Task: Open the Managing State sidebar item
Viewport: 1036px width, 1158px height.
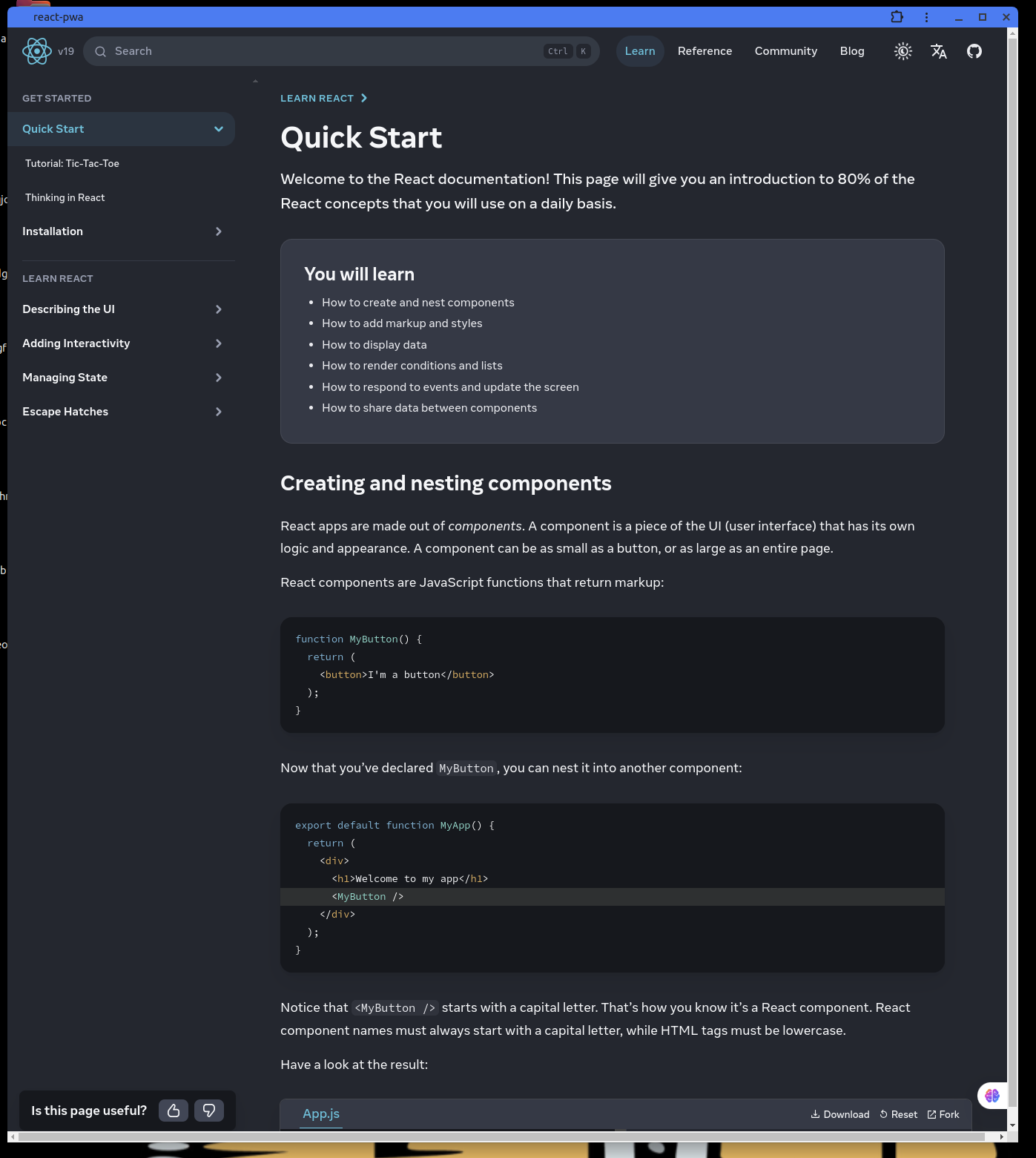Action: [x=121, y=378]
